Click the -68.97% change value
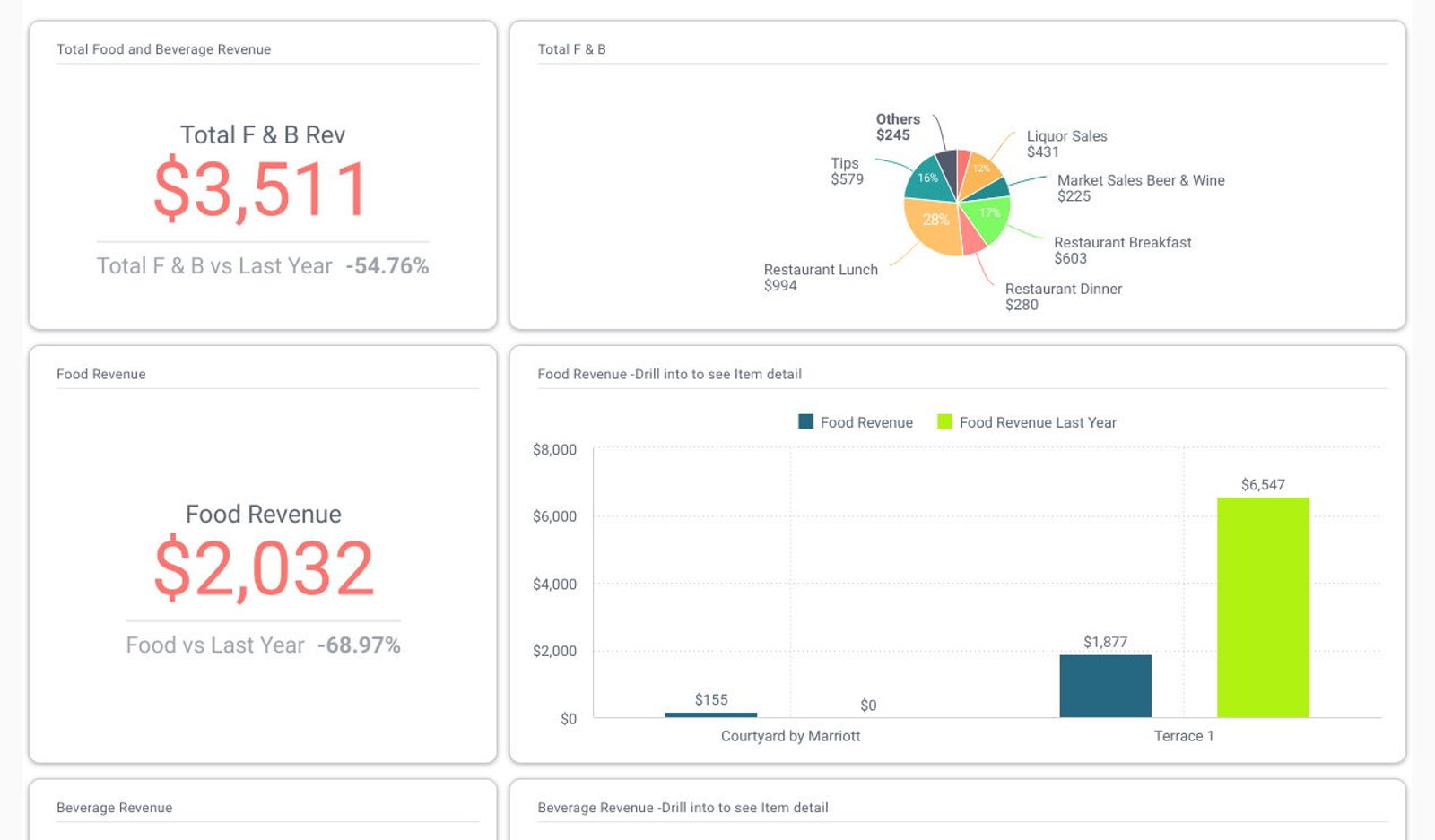Viewport: 1435px width, 840px height. [359, 645]
